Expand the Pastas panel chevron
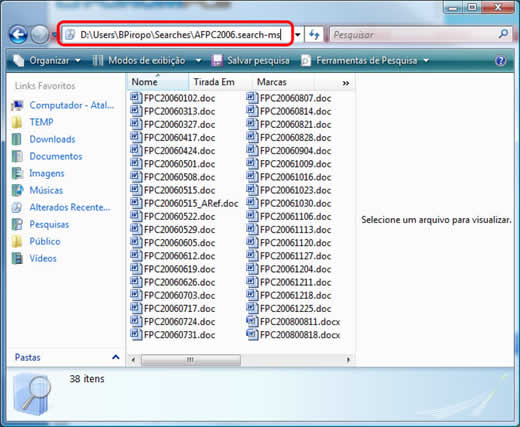Screen dimensions: 520x427 coord(116,357)
